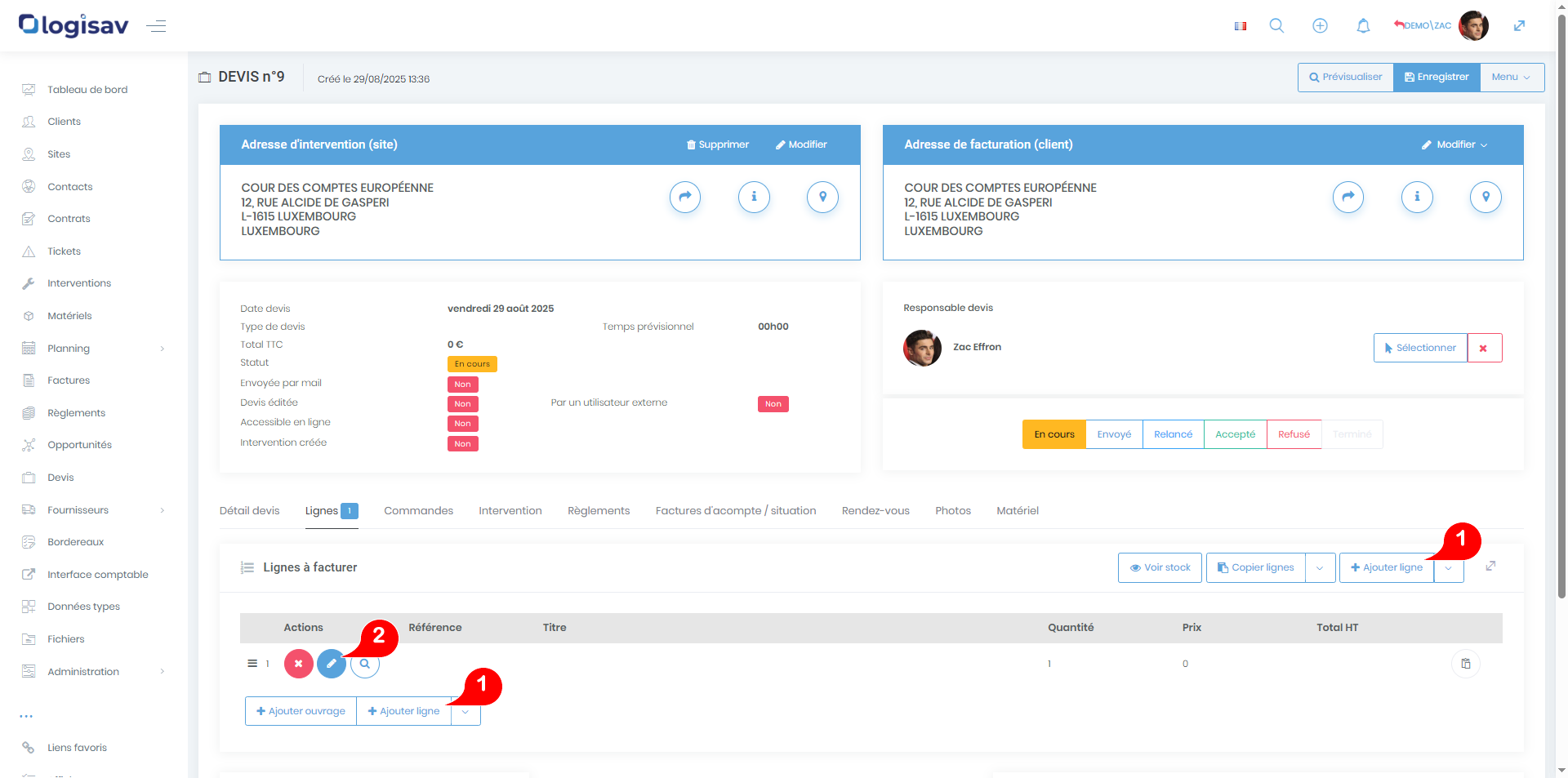Click the page vertical scrollbar

[1561, 306]
